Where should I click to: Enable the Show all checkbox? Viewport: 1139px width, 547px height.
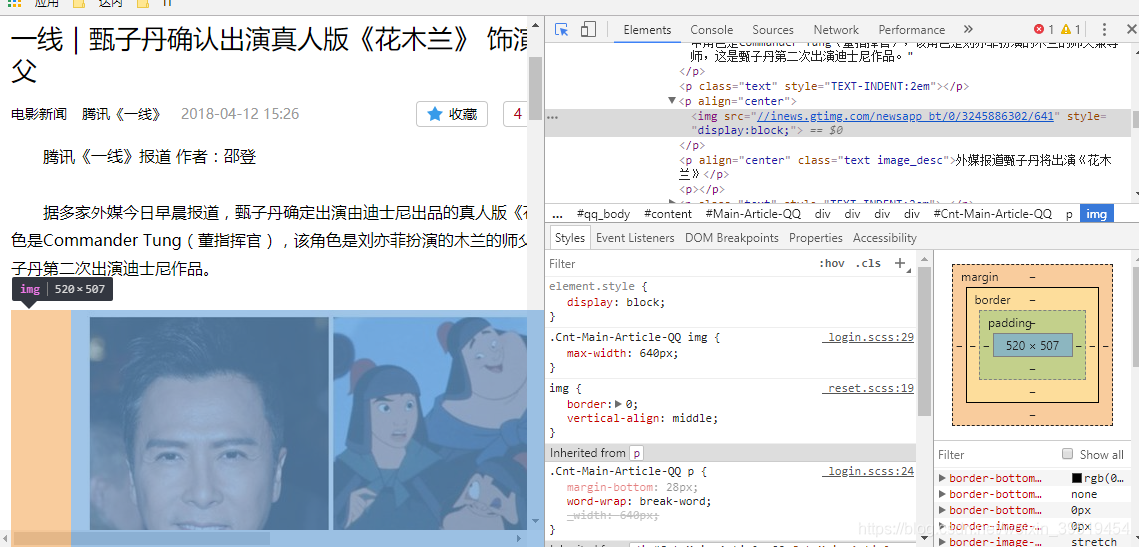tap(1067, 454)
